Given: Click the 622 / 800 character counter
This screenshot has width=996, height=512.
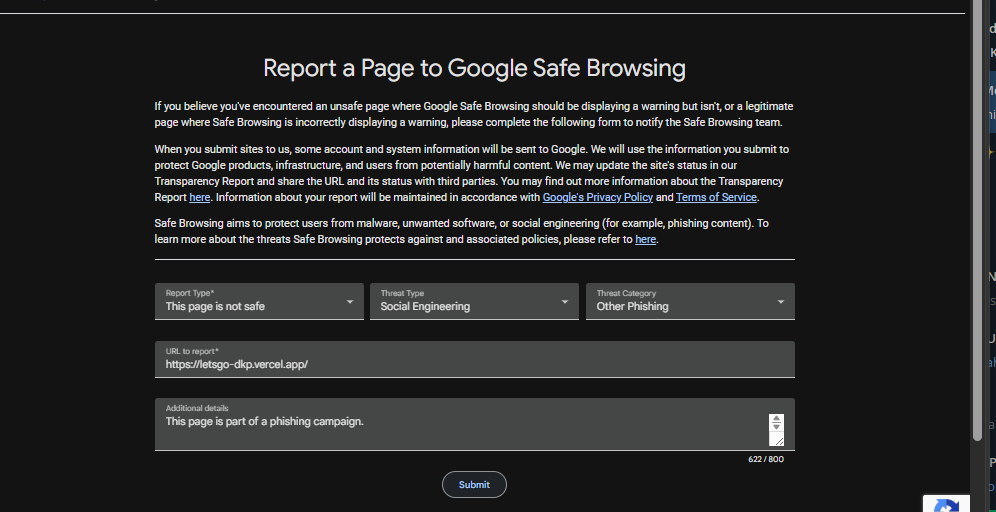Looking at the screenshot, I should pos(765,459).
